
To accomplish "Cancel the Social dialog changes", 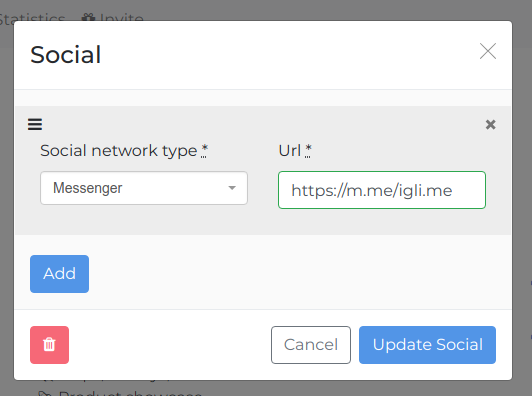I will 311,345.
